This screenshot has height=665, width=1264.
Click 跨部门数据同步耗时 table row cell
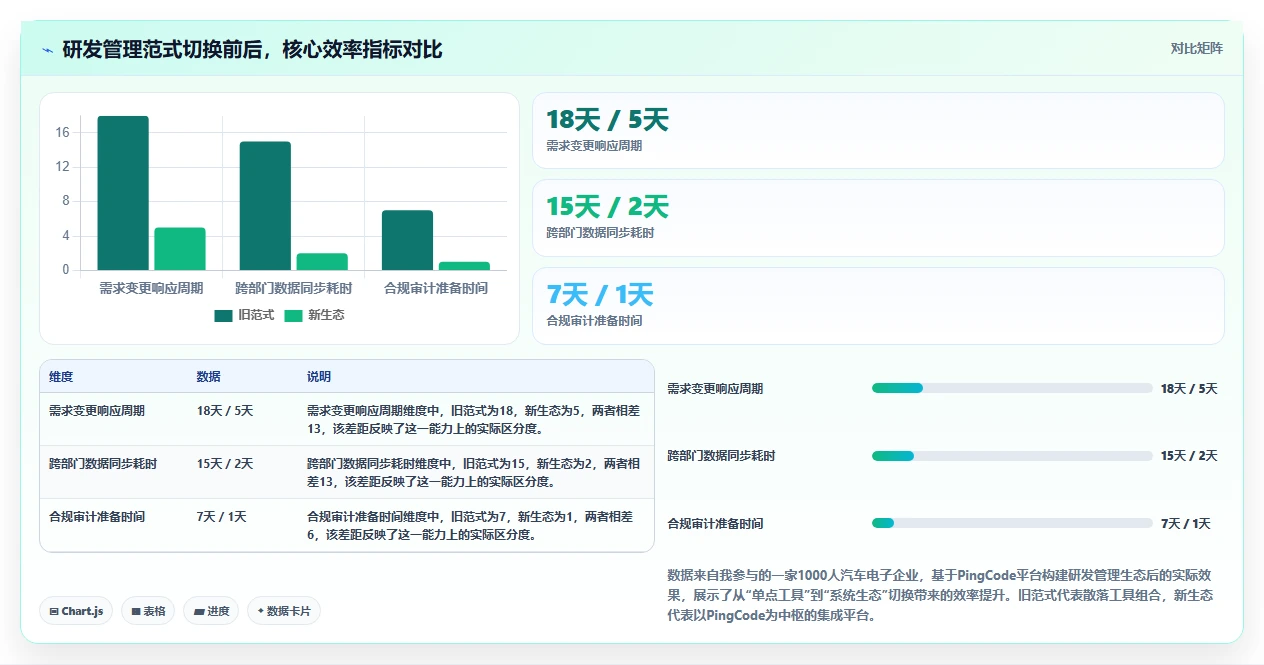click(x=103, y=464)
